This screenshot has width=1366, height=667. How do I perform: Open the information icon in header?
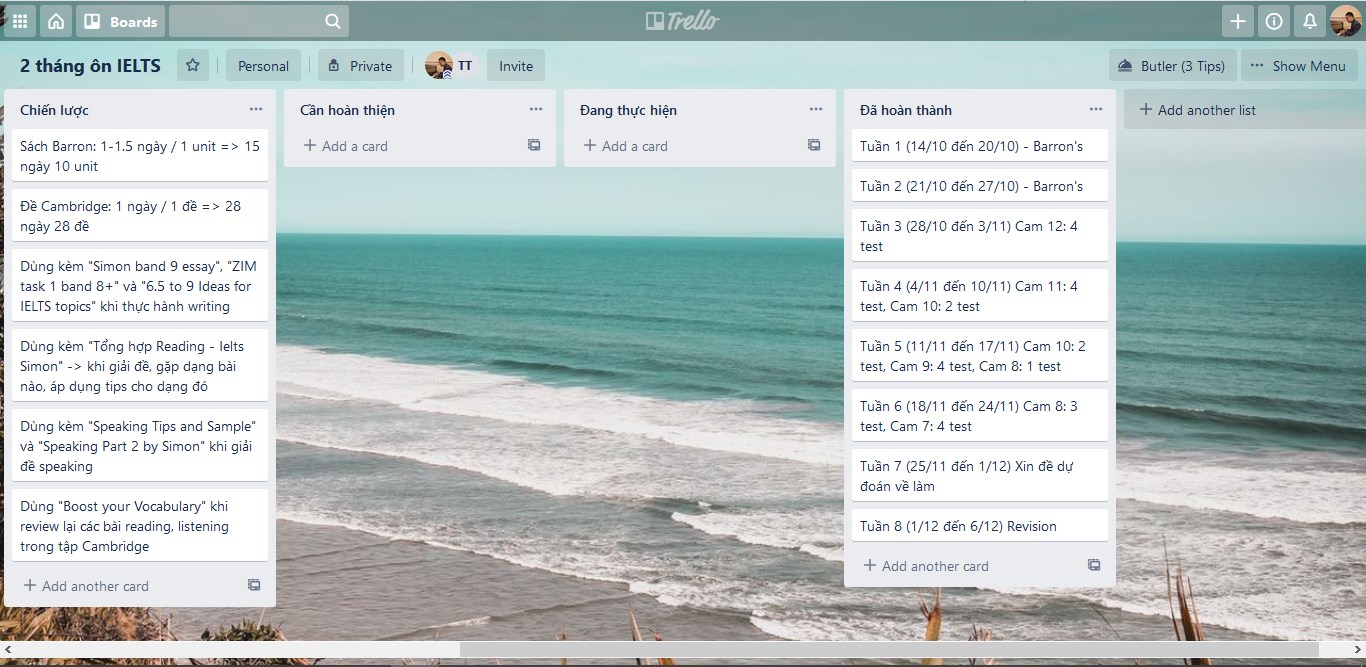tap(1273, 21)
